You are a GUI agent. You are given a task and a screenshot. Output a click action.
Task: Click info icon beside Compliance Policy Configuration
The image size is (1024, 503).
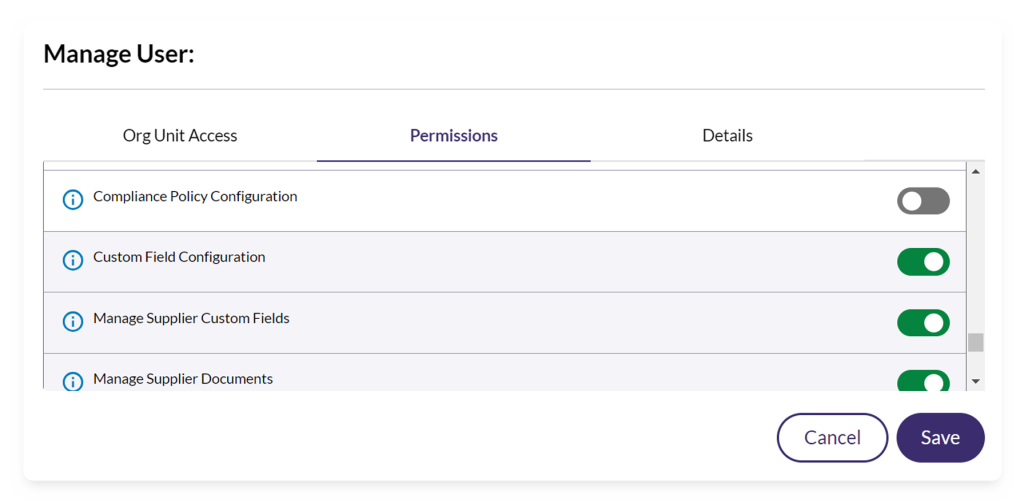pos(72,200)
